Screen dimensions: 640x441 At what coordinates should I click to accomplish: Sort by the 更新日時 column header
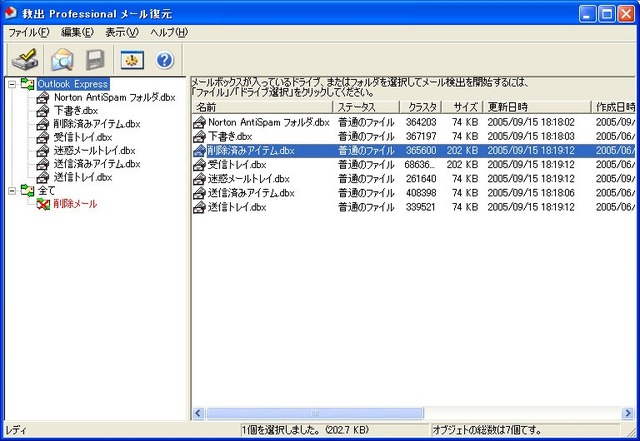coord(537,107)
